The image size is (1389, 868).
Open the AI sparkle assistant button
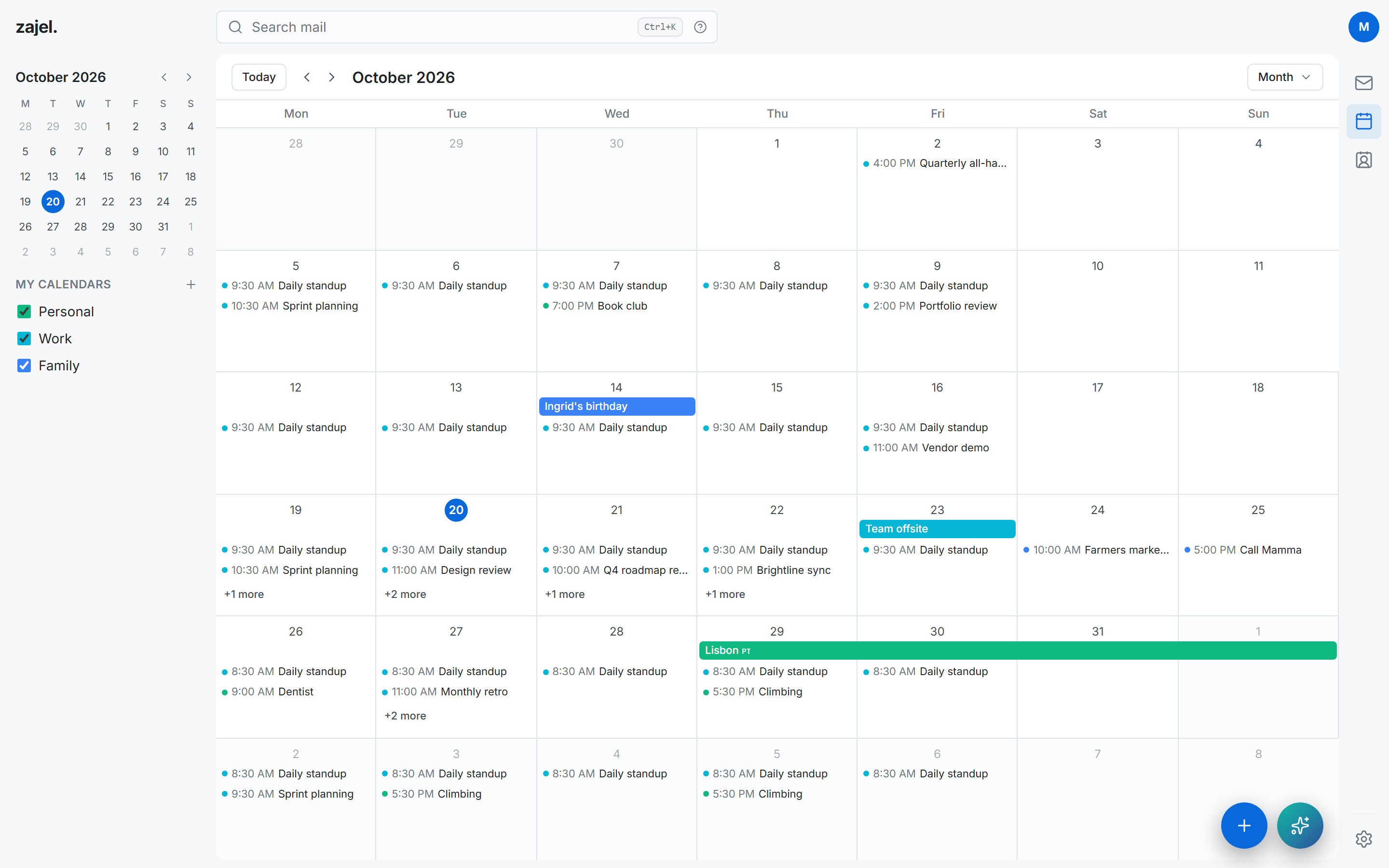click(1300, 826)
